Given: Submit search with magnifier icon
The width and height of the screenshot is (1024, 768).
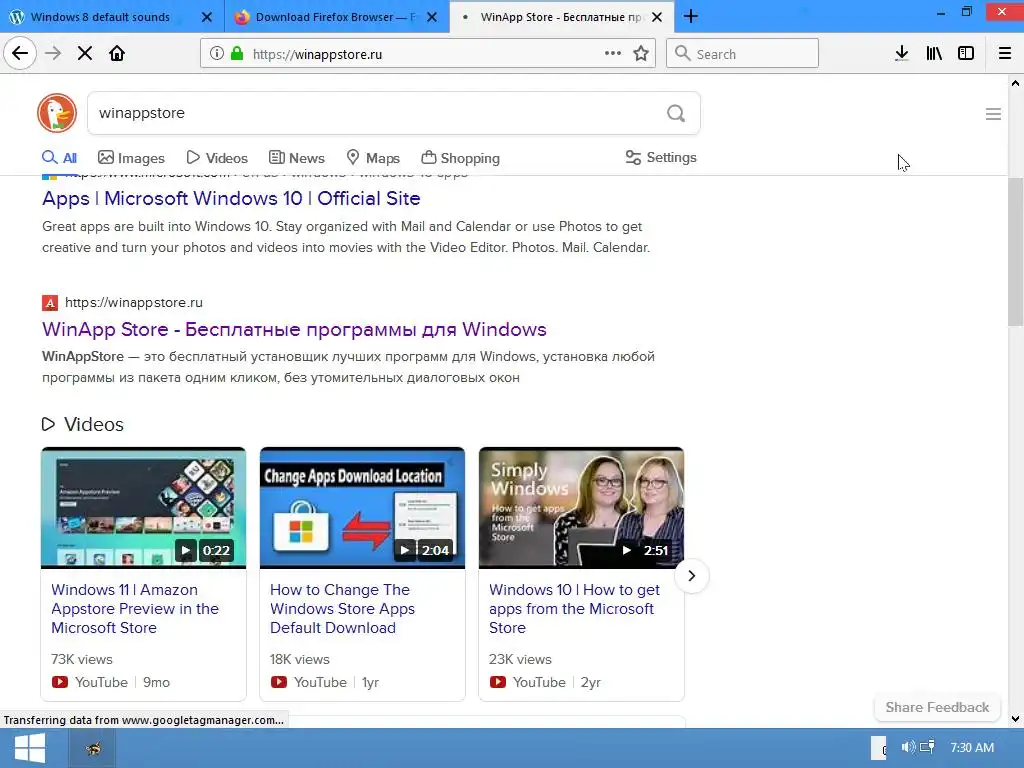Looking at the screenshot, I should (676, 114).
